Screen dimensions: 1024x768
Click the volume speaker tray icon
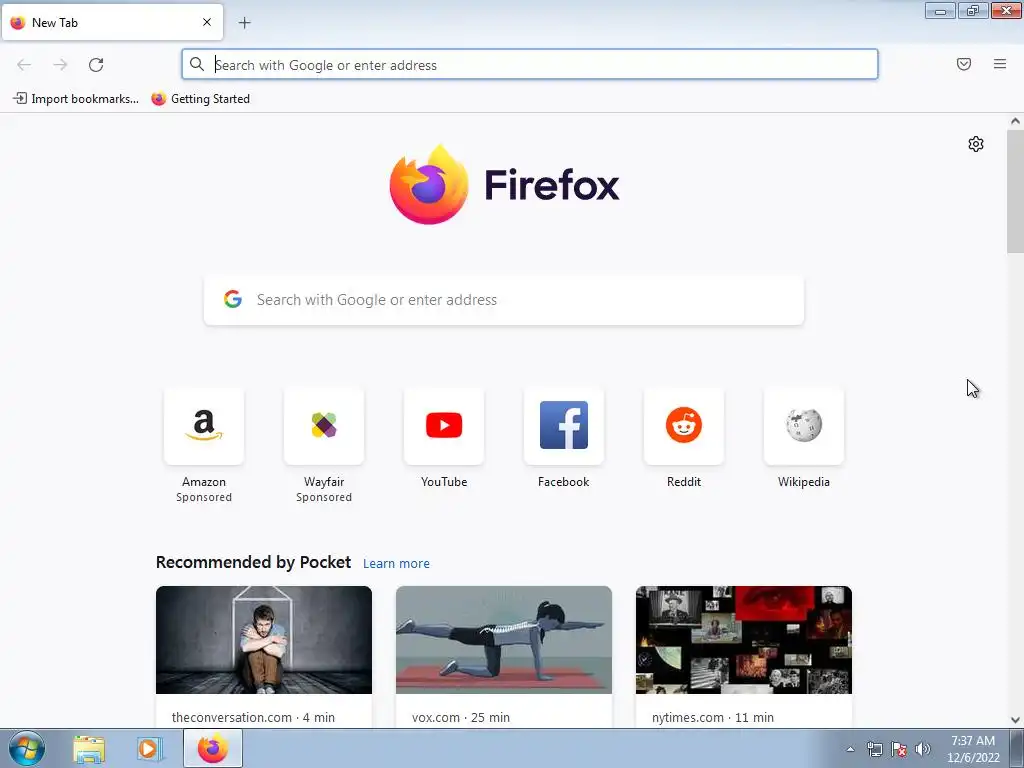click(923, 749)
